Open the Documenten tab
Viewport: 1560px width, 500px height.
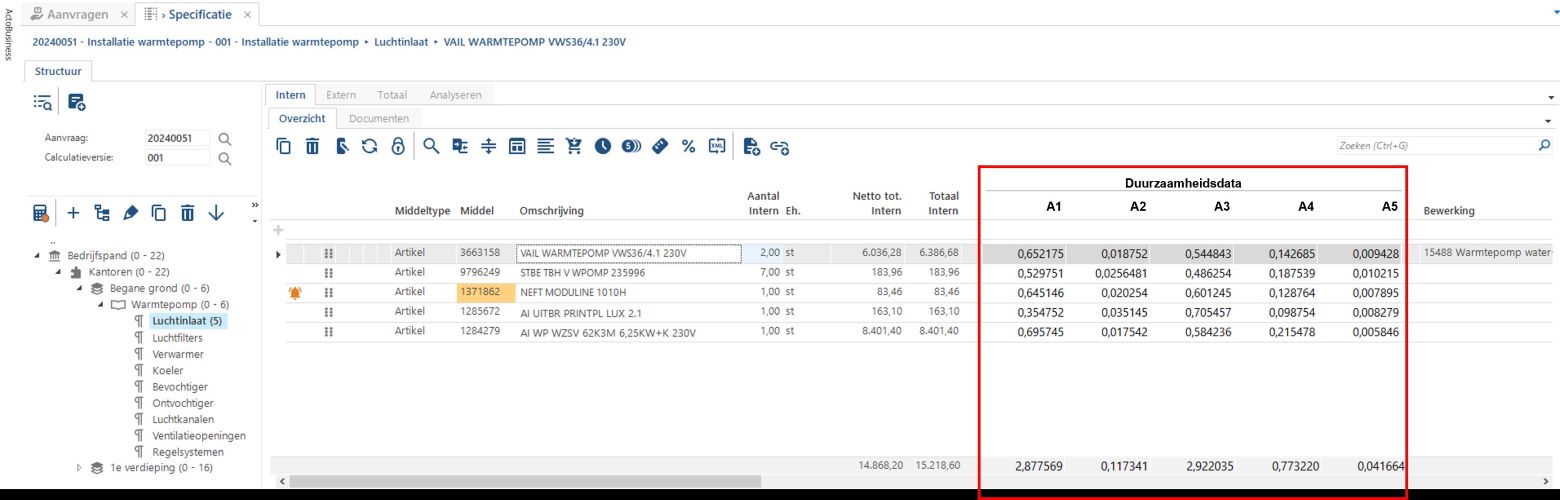pos(379,118)
